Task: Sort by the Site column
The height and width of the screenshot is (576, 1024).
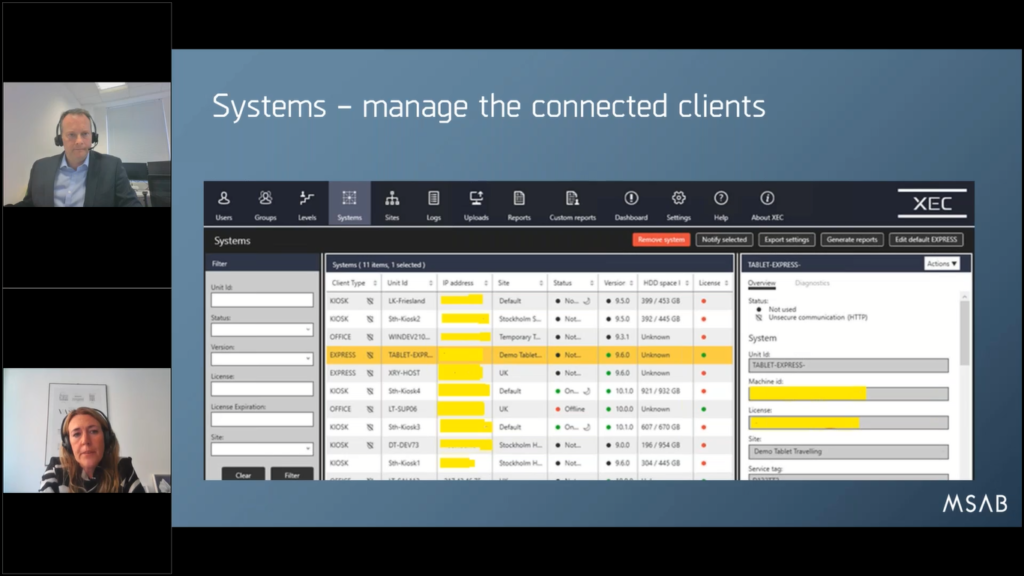Action: tap(520, 283)
